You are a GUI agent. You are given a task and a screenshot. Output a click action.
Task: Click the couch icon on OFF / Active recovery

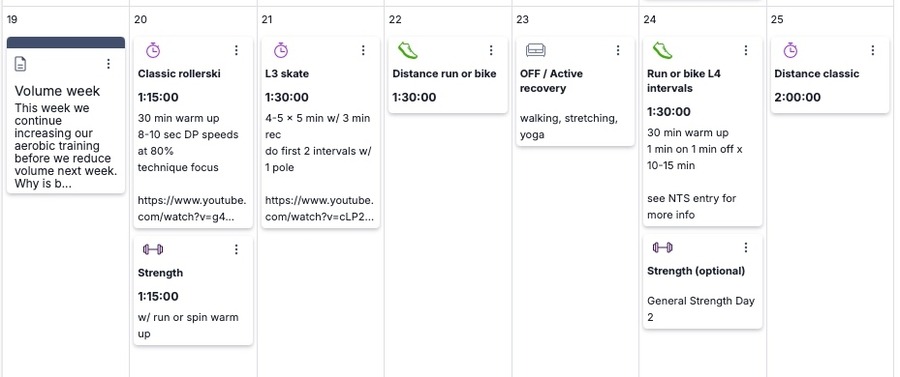tap(536, 50)
